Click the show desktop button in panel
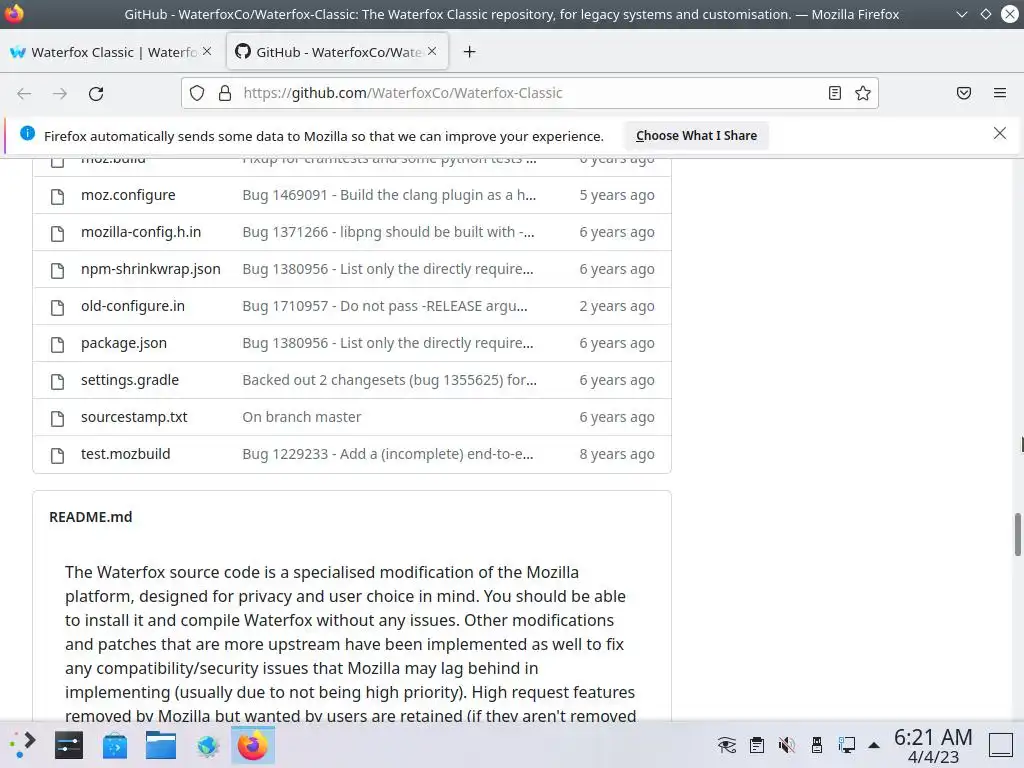Image resolution: width=1024 pixels, height=768 pixels. click(x=1001, y=745)
